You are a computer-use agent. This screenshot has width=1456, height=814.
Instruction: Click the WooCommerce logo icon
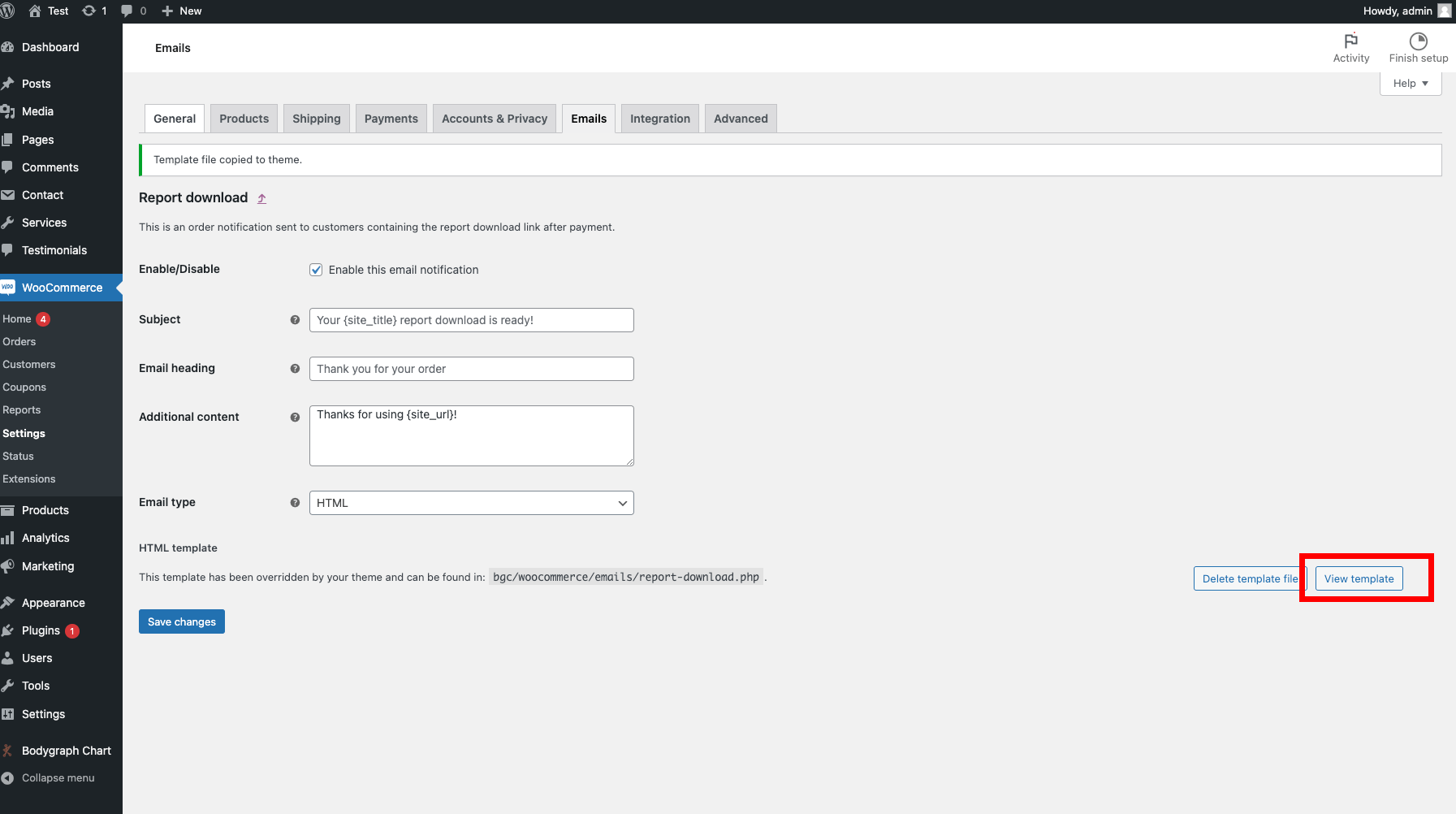(x=7, y=287)
